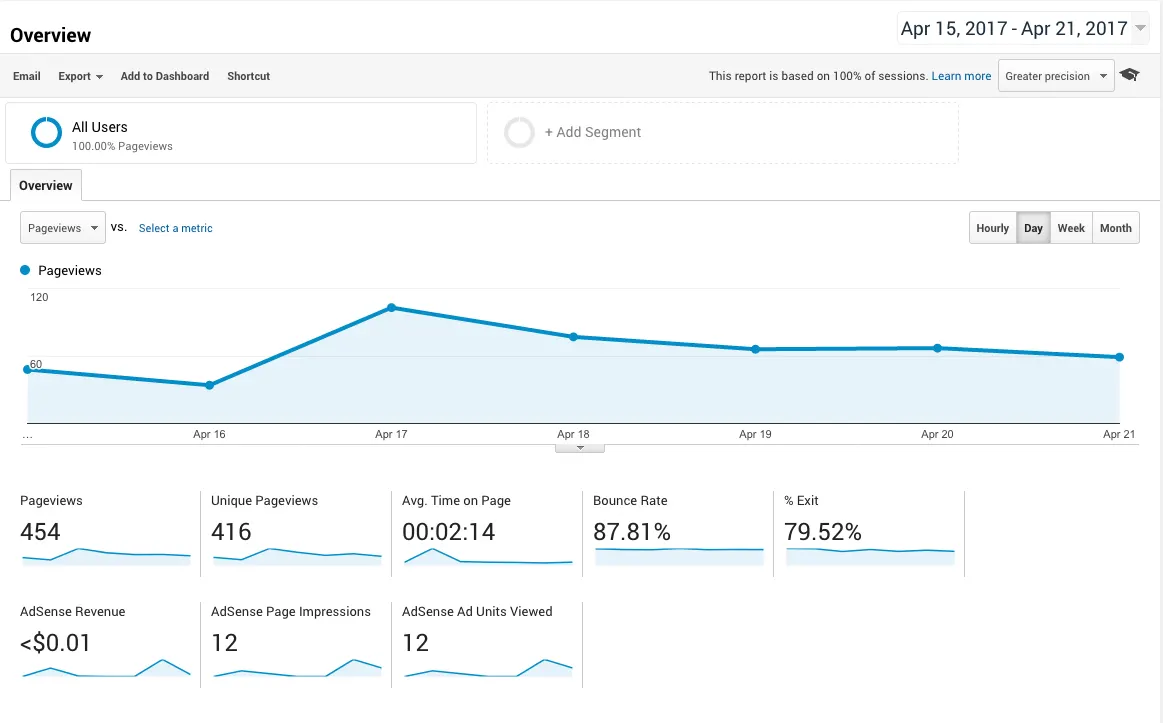Image resolution: width=1163 pixels, height=723 pixels.
Task: Select the Day view toggle
Action: [x=1033, y=228]
